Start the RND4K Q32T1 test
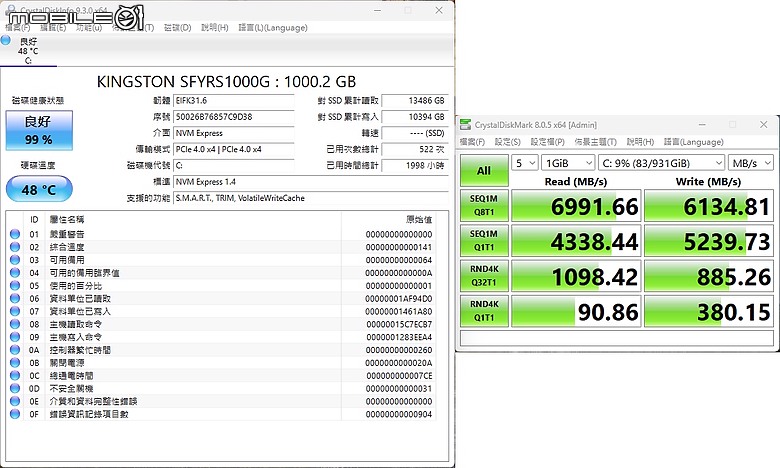Screen dimensions: 780x468 484,276
